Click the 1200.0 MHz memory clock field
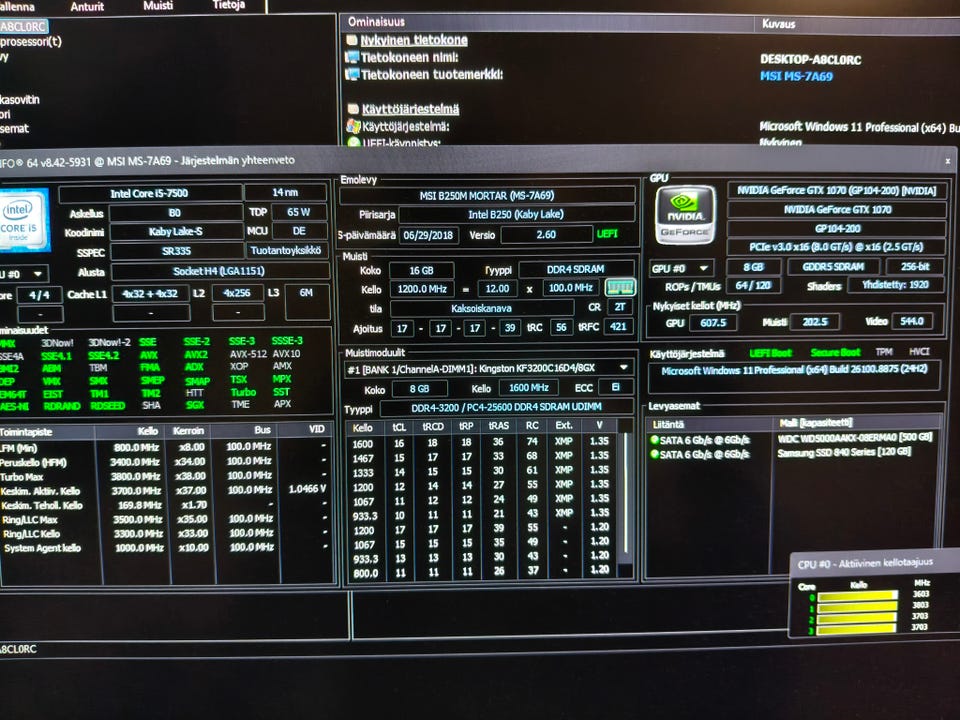Viewport: 960px width, 720px height. [422, 289]
